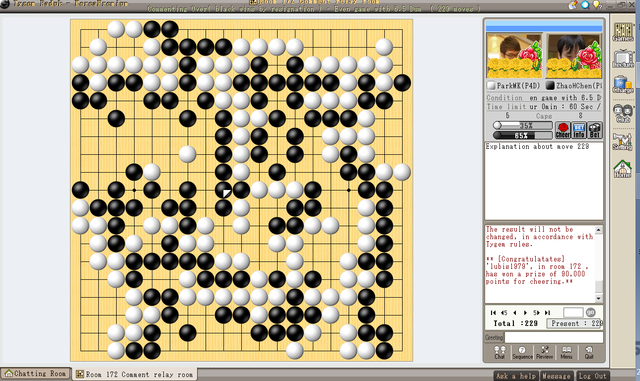This screenshot has height=381, width=640.
Task: Click the Bet dice button
Action: click(x=595, y=130)
